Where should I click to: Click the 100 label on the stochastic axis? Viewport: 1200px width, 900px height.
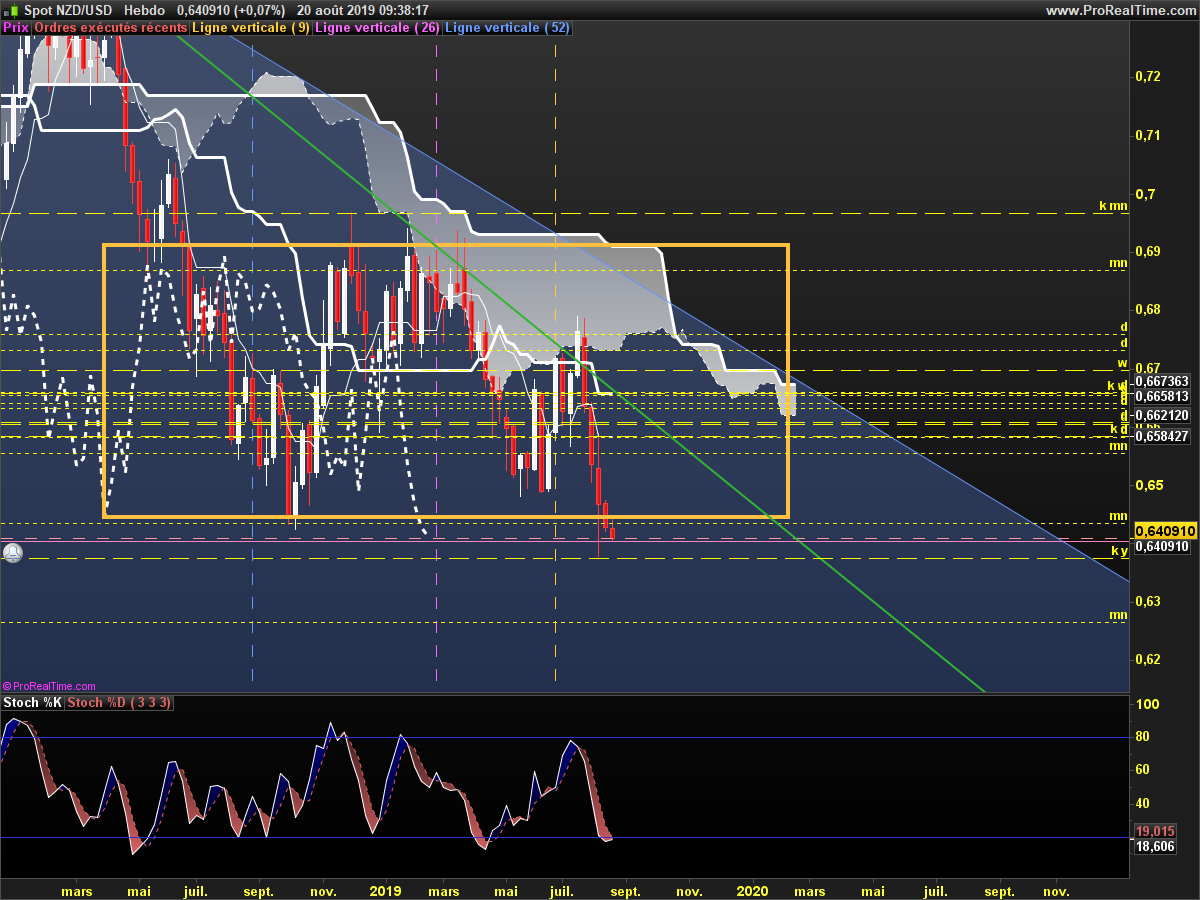1148,704
